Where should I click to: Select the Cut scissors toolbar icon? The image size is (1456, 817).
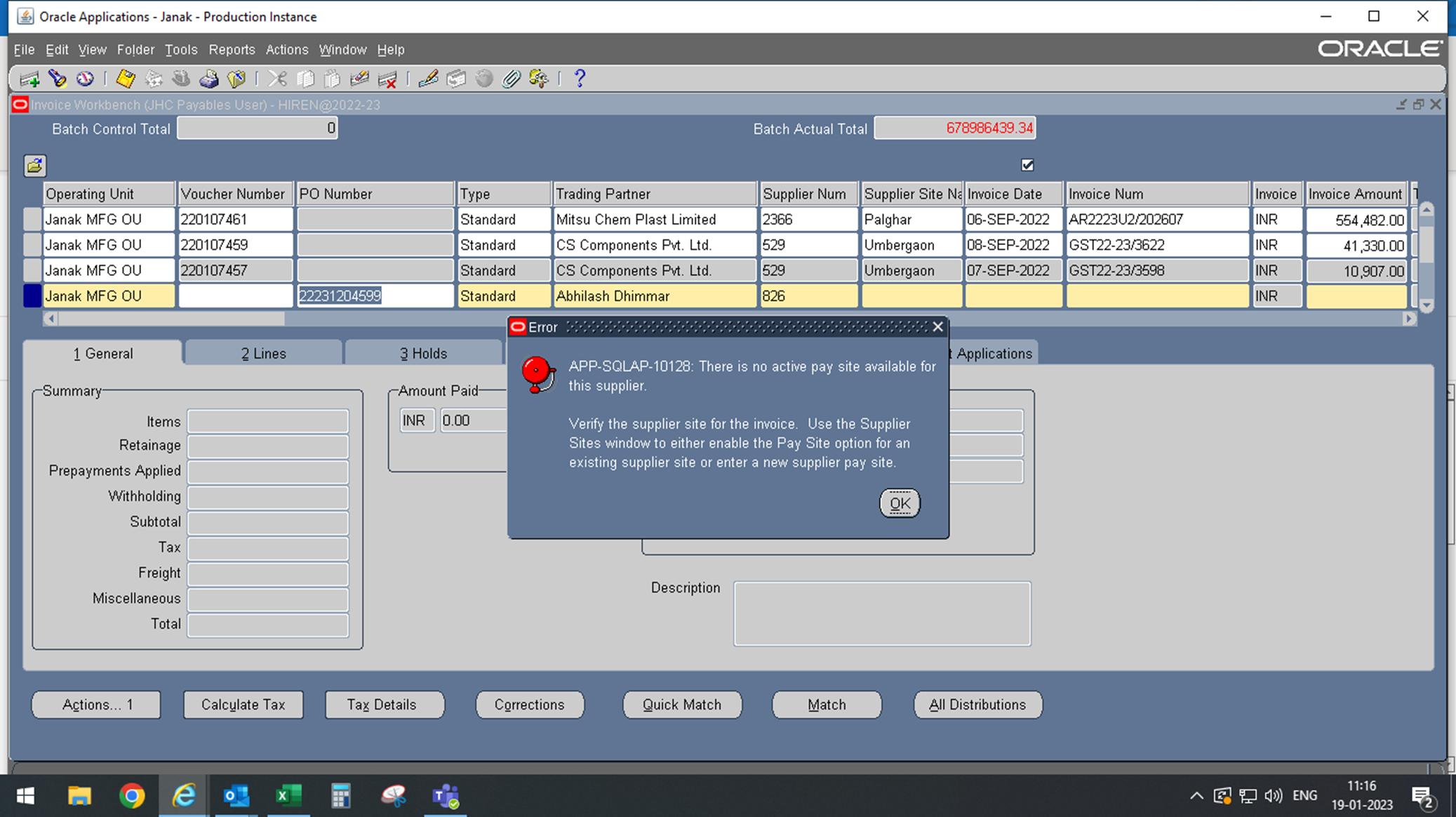277,79
